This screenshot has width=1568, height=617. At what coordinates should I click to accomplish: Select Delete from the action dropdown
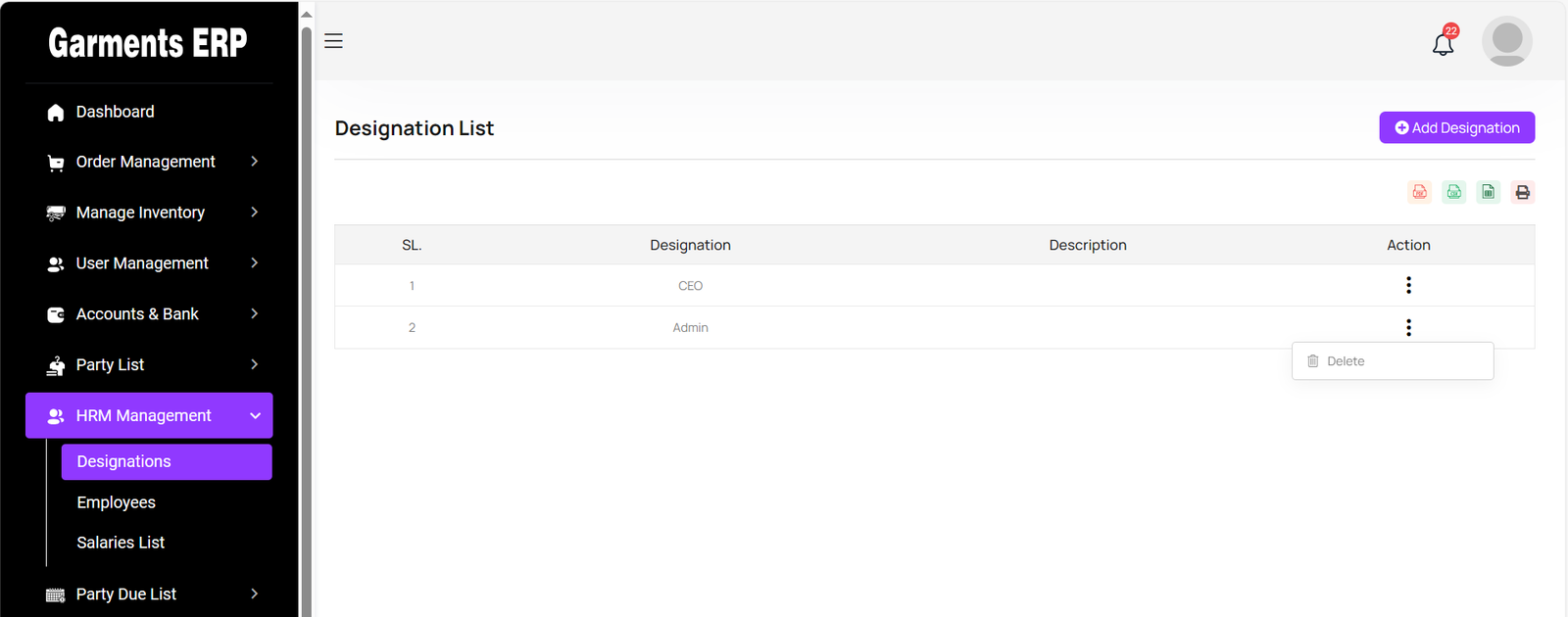[x=1345, y=361]
